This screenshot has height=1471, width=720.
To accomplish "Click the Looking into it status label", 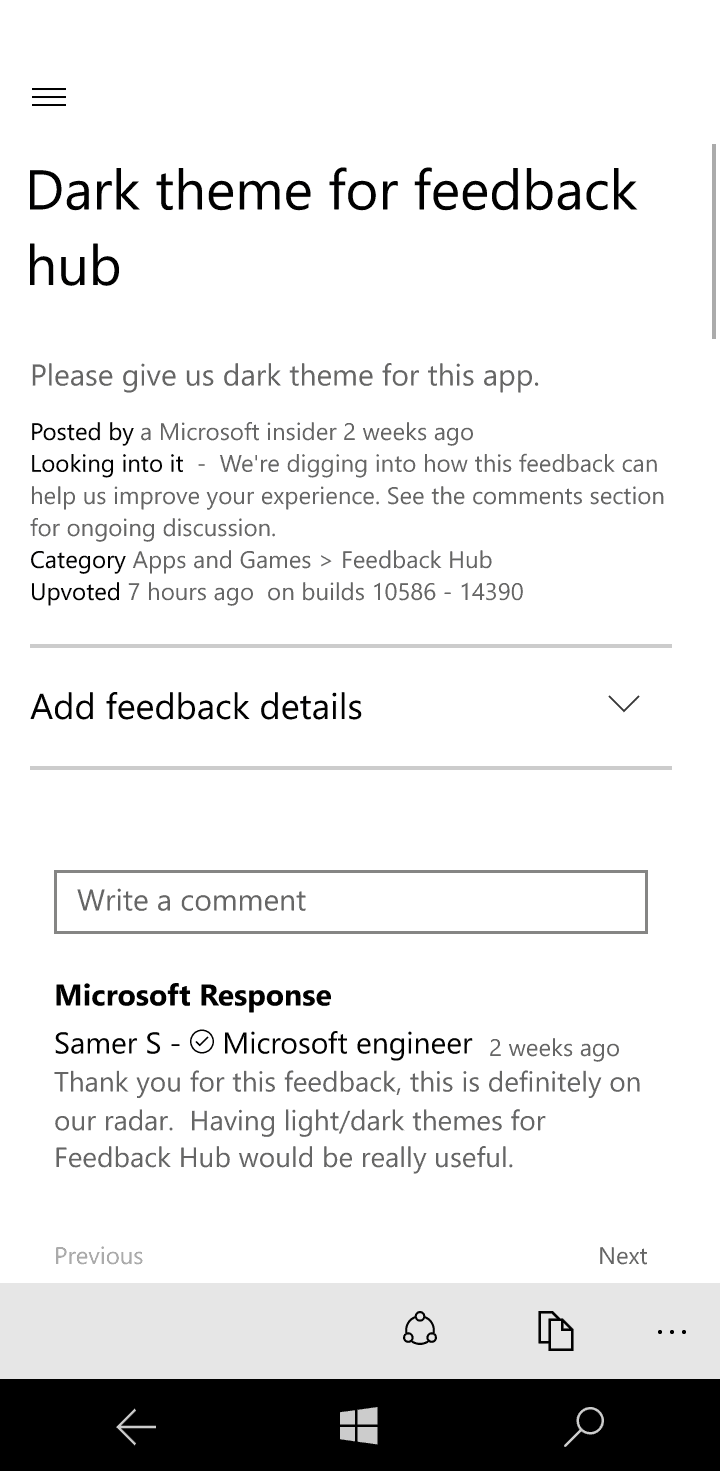I will pos(107,464).
